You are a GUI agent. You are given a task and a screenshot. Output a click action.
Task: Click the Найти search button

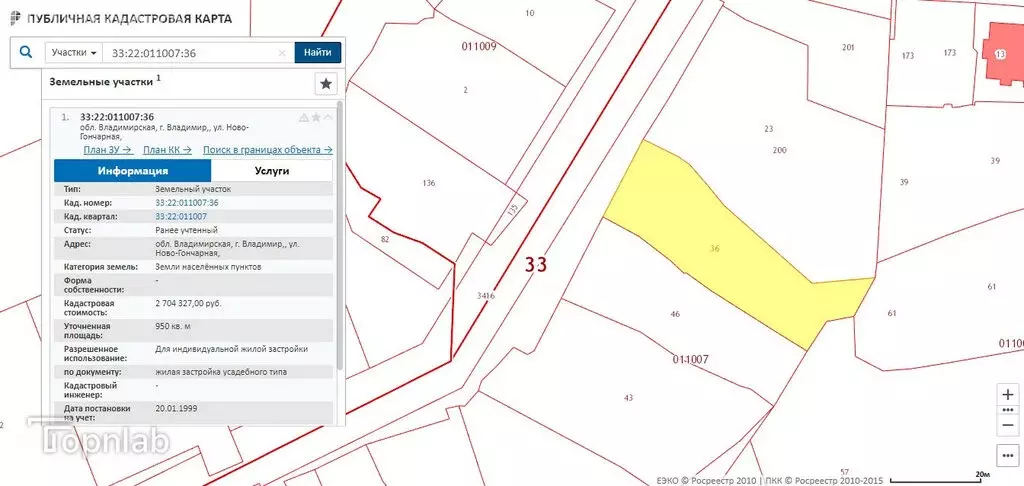coord(317,52)
